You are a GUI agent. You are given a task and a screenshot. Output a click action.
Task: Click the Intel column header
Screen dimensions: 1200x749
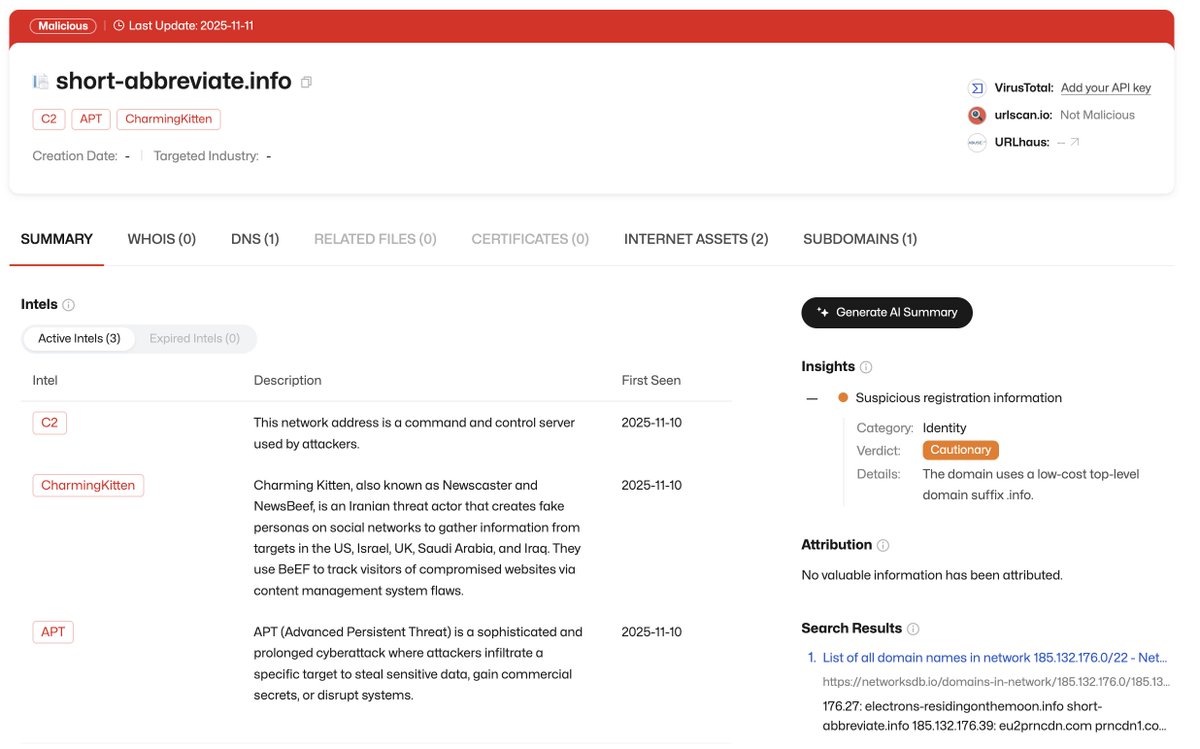(x=45, y=380)
